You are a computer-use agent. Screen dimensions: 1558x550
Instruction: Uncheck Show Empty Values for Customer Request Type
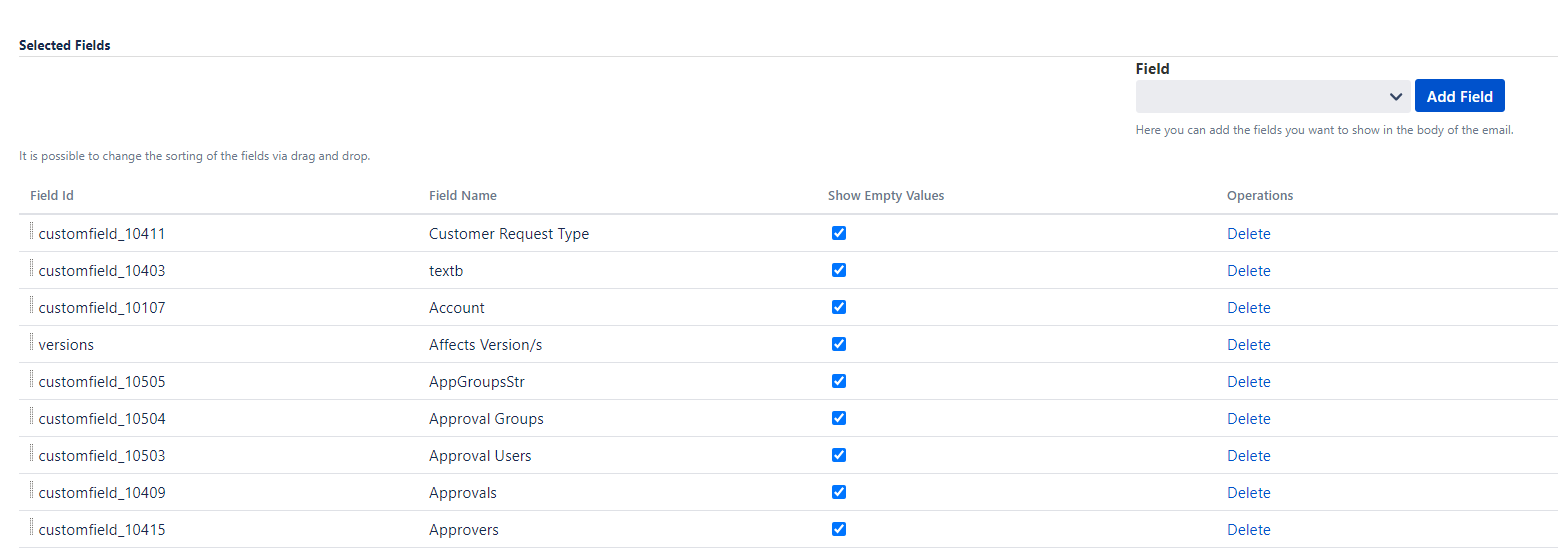pos(839,233)
